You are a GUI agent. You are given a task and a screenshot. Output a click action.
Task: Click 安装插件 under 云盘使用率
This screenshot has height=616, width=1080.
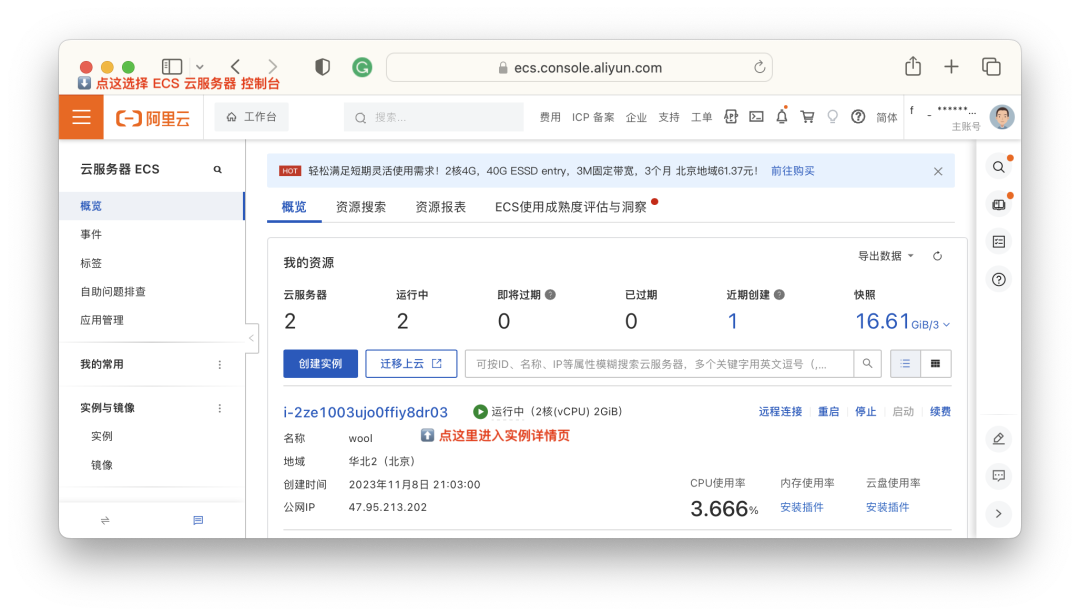(x=887, y=508)
